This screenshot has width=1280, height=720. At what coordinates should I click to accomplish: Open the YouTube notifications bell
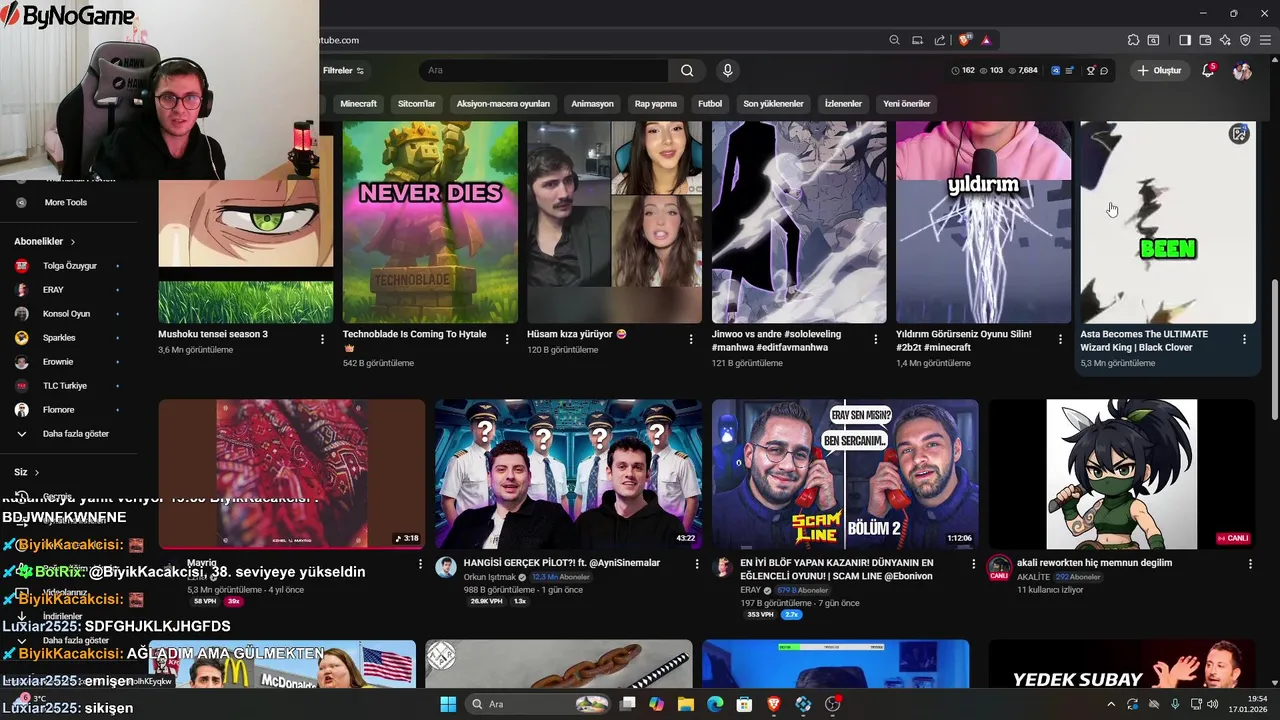[x=1208, y=70]
